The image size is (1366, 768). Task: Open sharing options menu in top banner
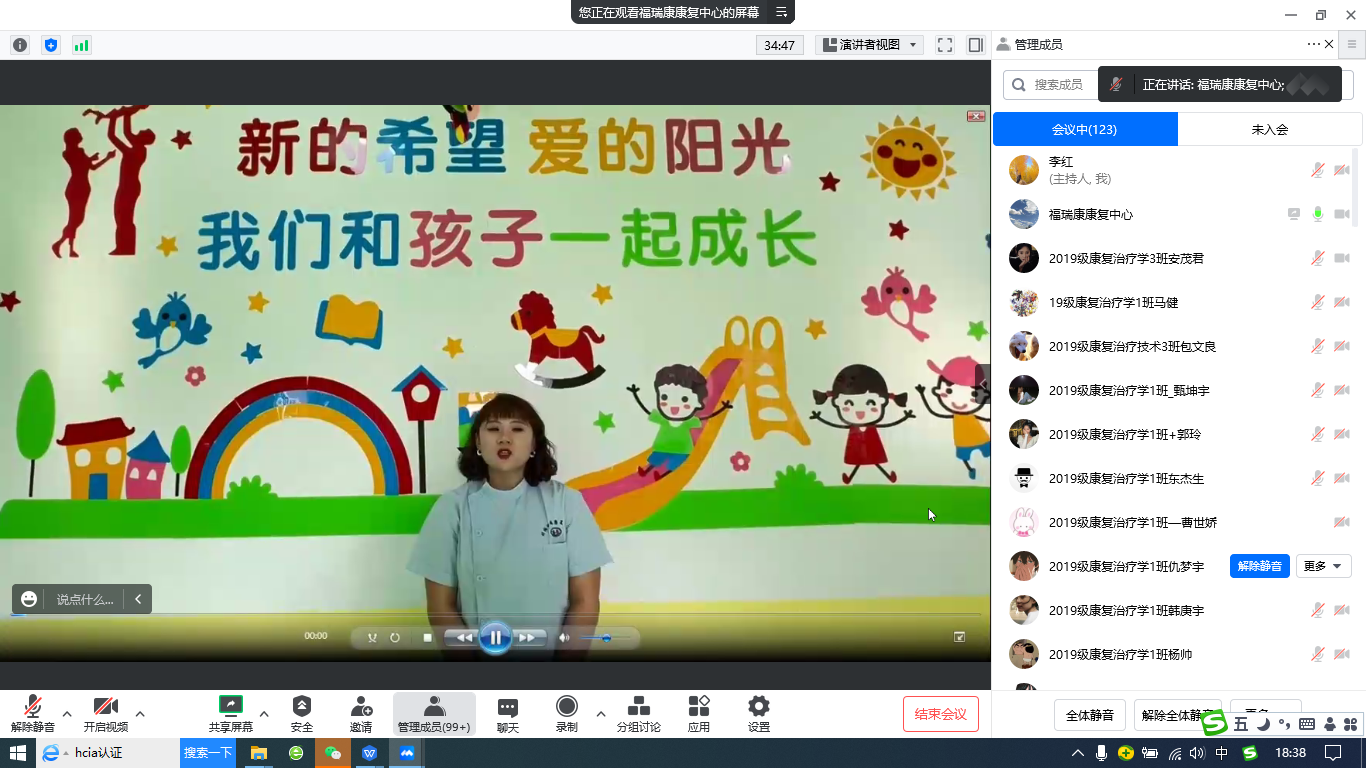pos(782,12)
